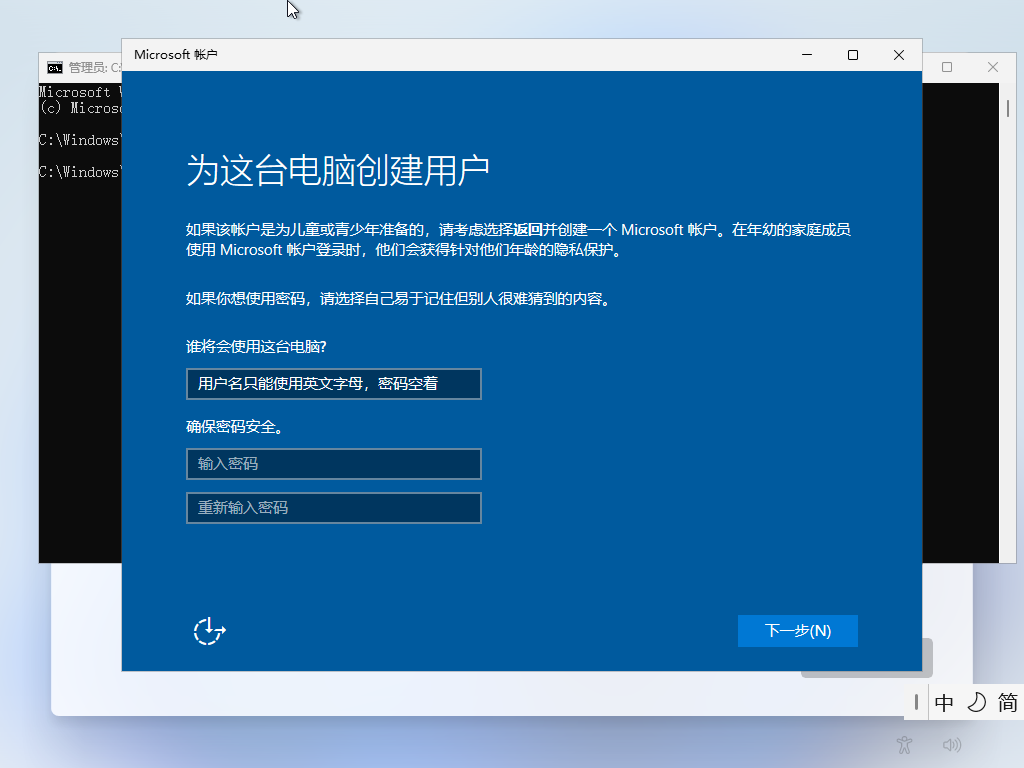
Task: Click the timer skip icon at dialog bottom-left
Action: pyautogui.click(x=208, y=632)
